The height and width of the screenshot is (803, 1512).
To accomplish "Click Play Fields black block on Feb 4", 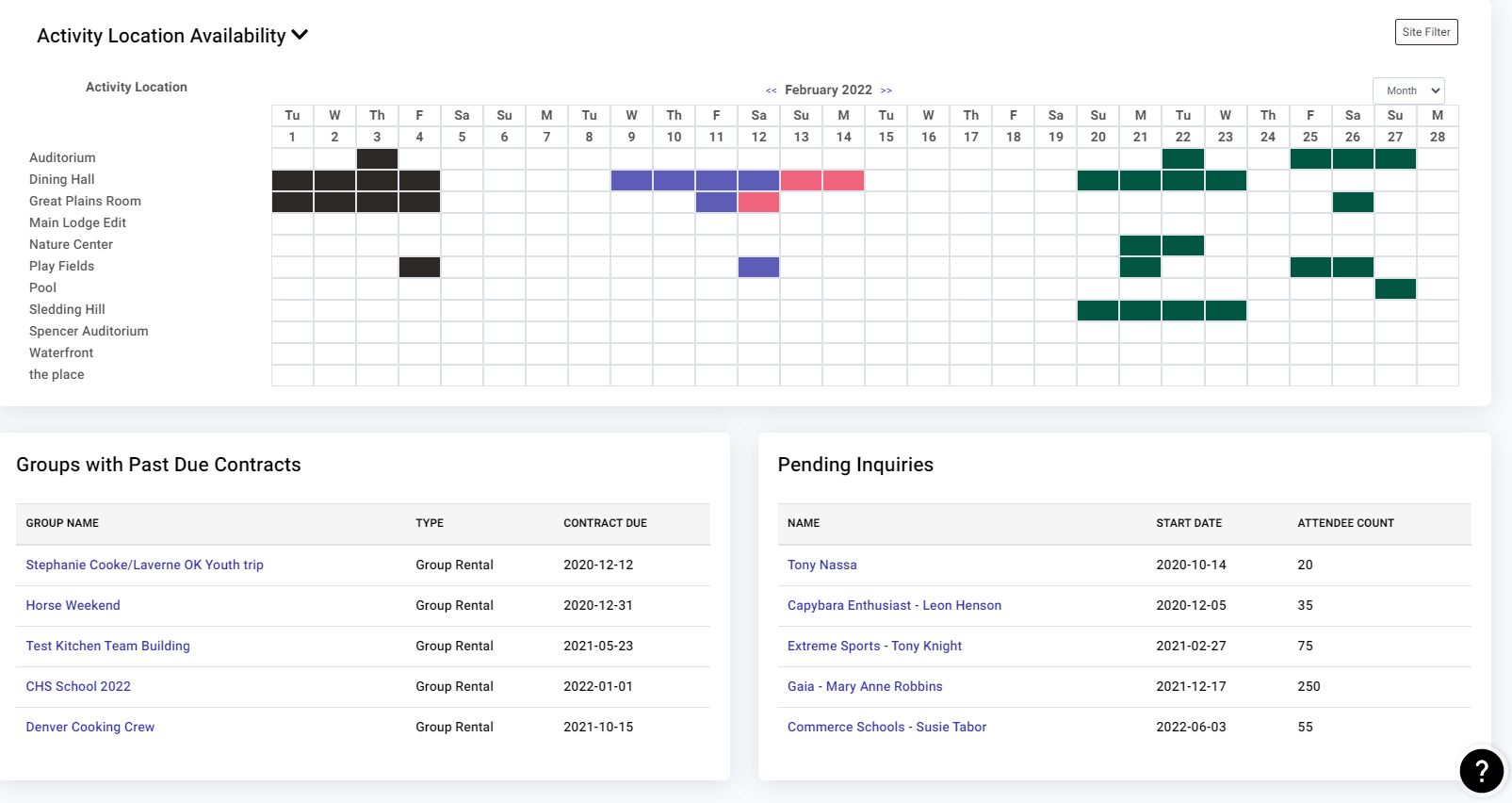I will 419,267.
